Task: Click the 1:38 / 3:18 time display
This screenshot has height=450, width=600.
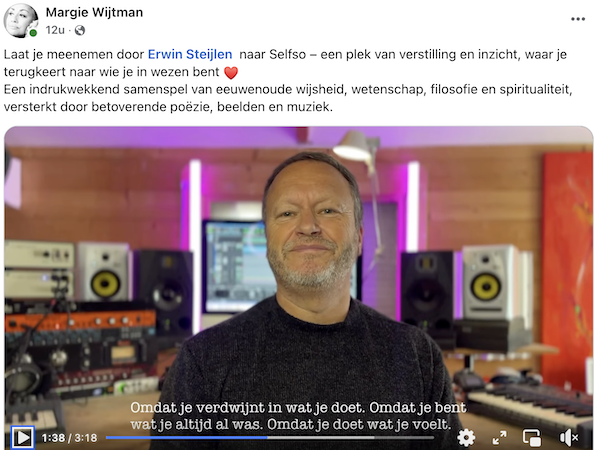Action: (69, 438)
